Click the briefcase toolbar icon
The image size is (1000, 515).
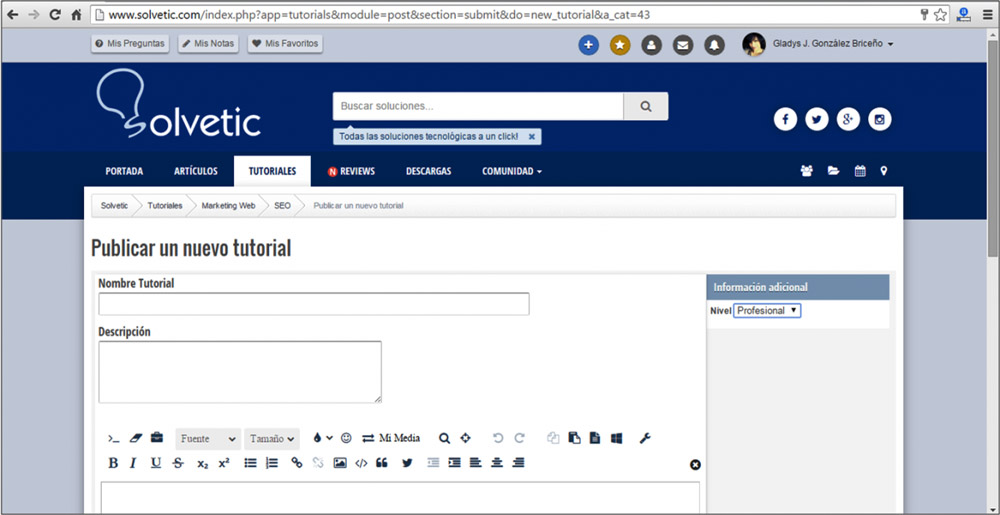[156, 438]
